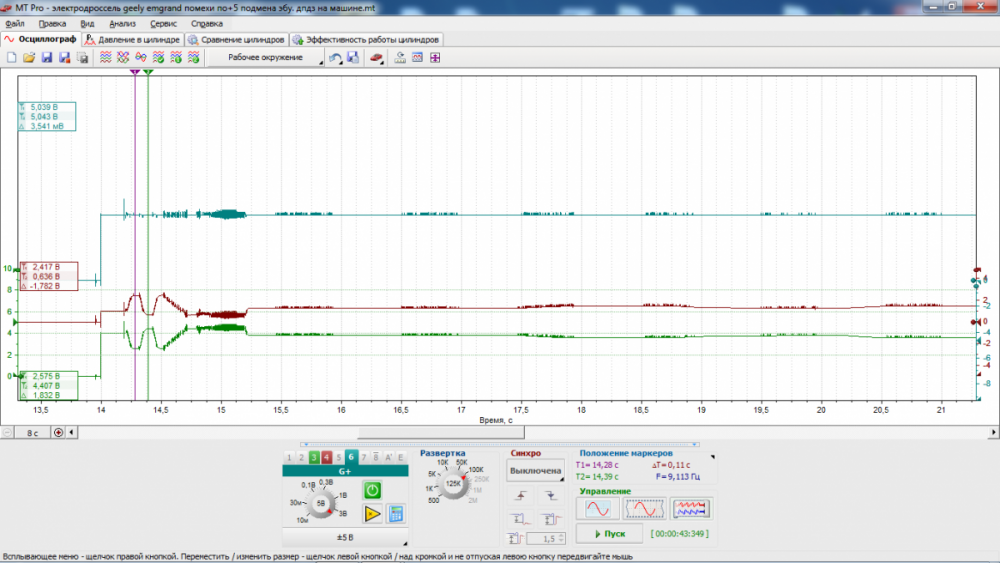Toggle channel 4 red button

(x=326, y=457)
